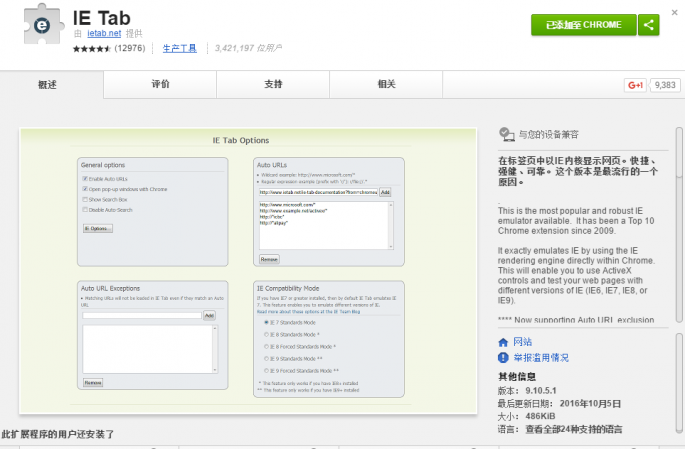Click the Auto URLs text input field
Viewport: 685px width, 449px height.
[x=317, y=192]
